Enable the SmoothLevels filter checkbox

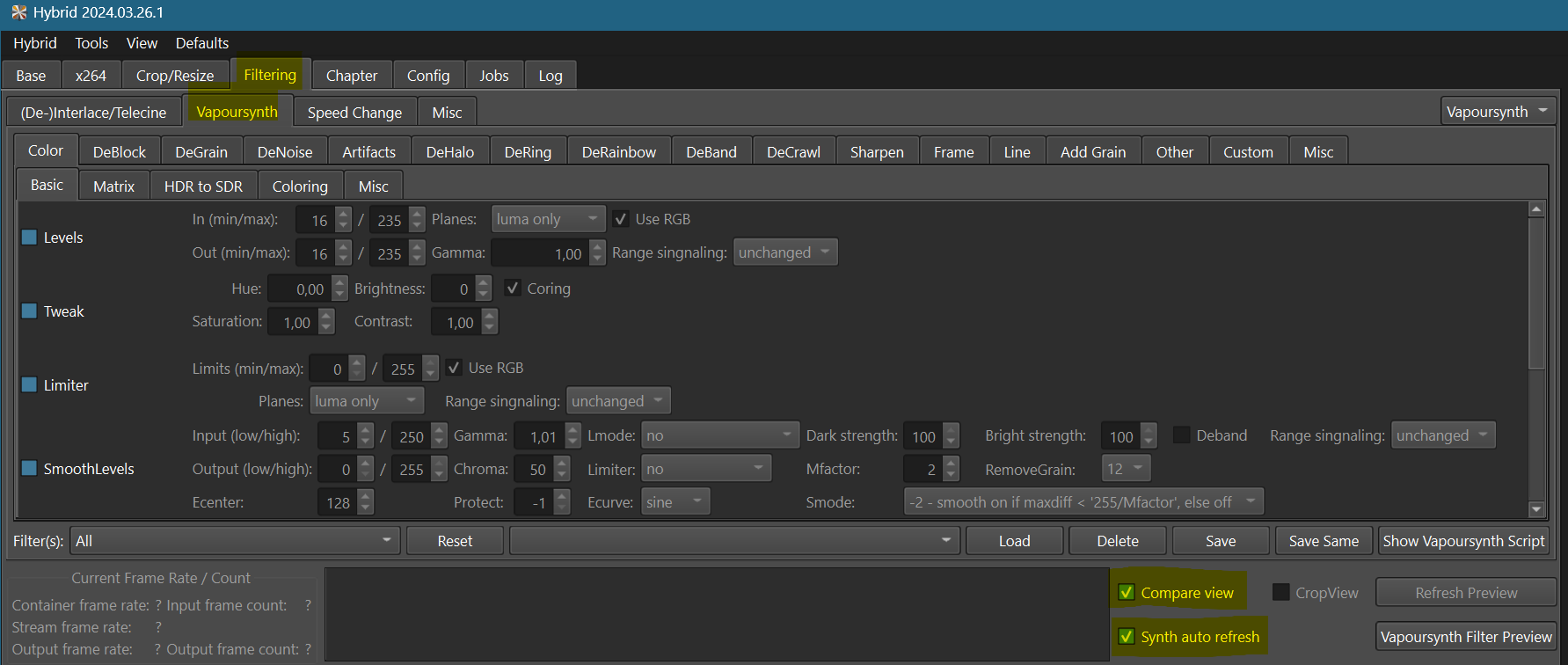(30, 469)
